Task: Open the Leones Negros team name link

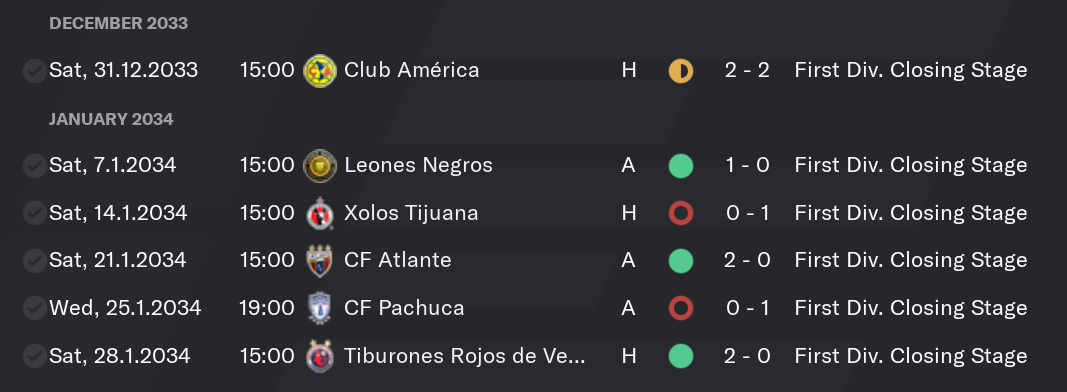Action: click(x=418, y=165)
